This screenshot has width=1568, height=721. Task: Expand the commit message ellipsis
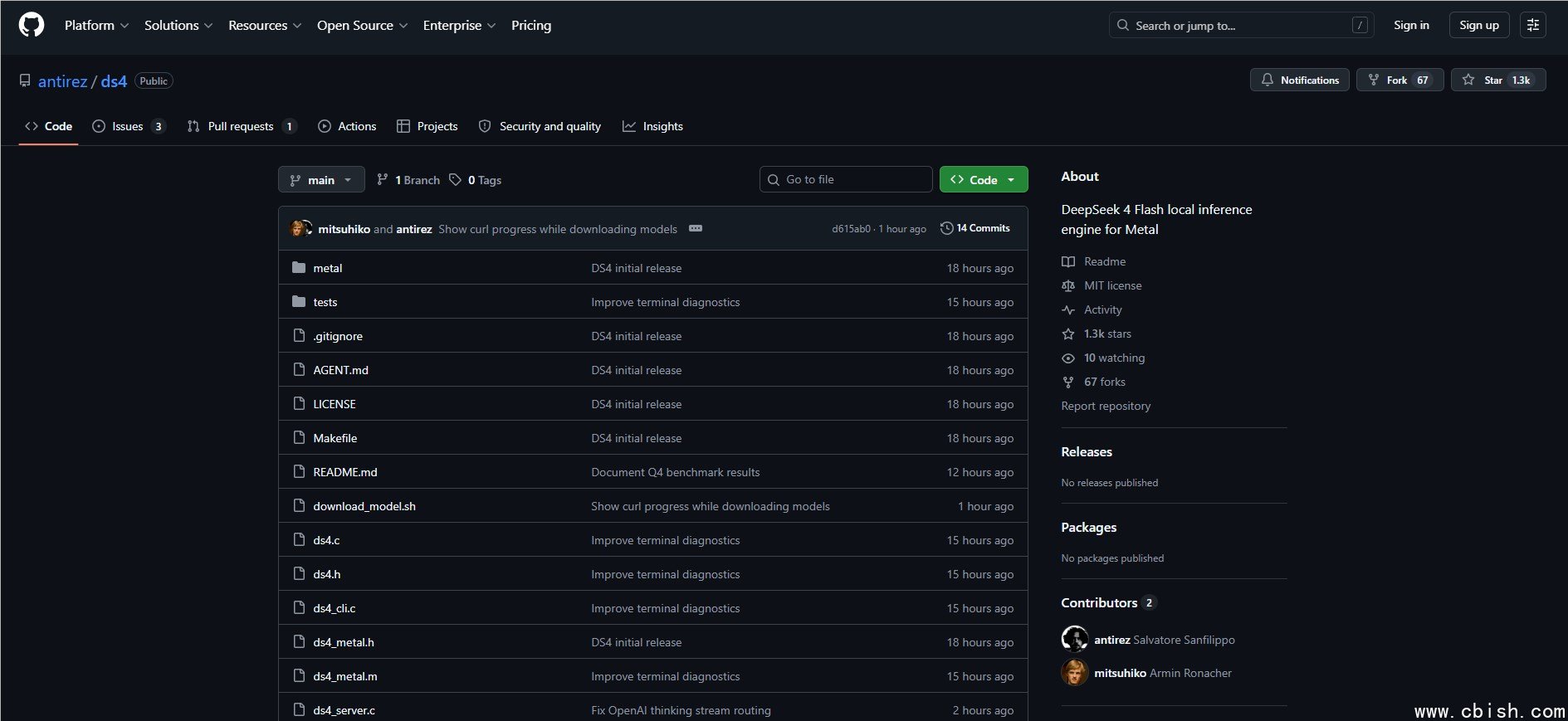pos(696,228)
